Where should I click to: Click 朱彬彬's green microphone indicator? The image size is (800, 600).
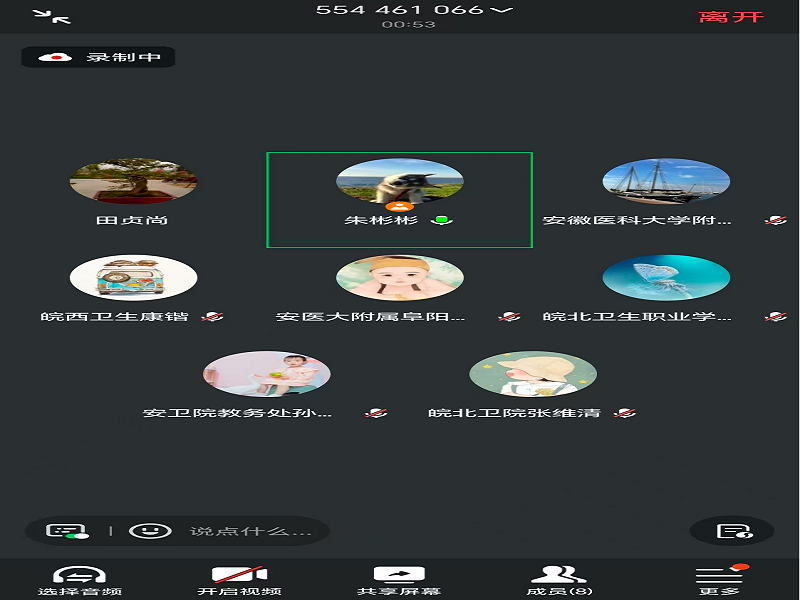442,220
